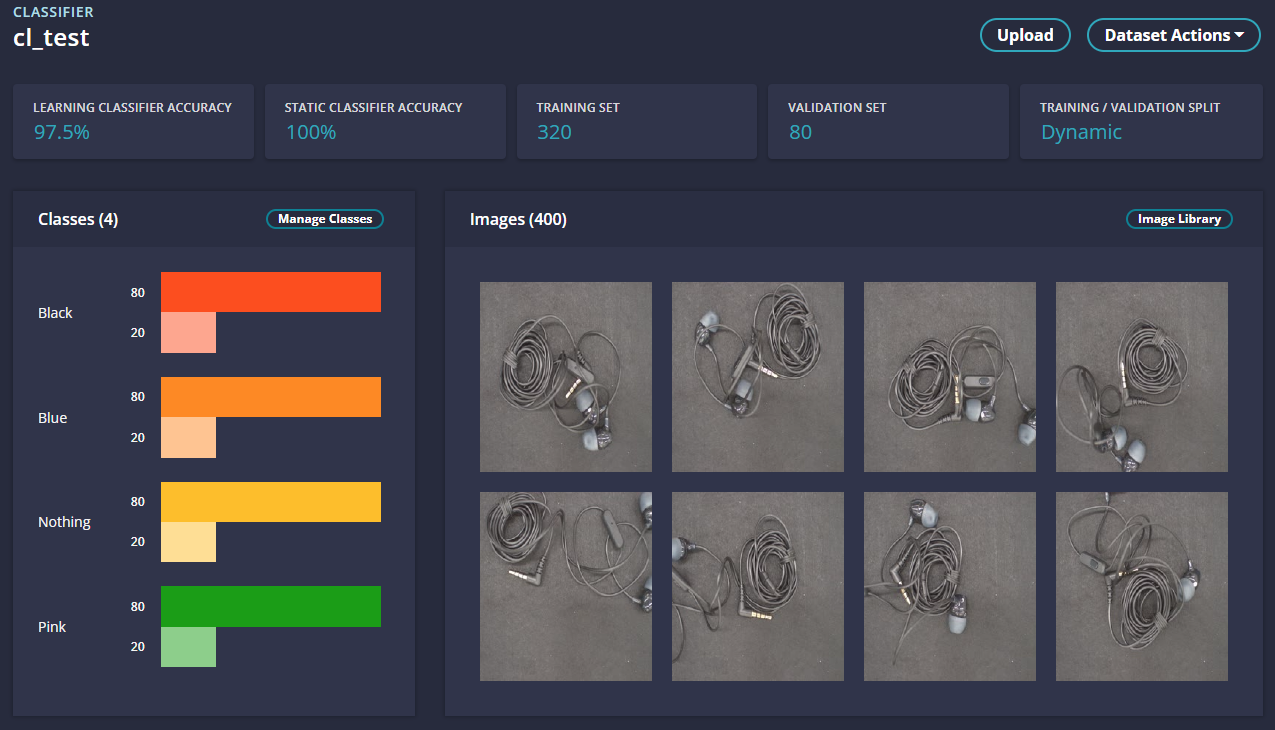Screen dimensions: 1275x730
Task: Open the Image Library
Action: pos(1179,219)
